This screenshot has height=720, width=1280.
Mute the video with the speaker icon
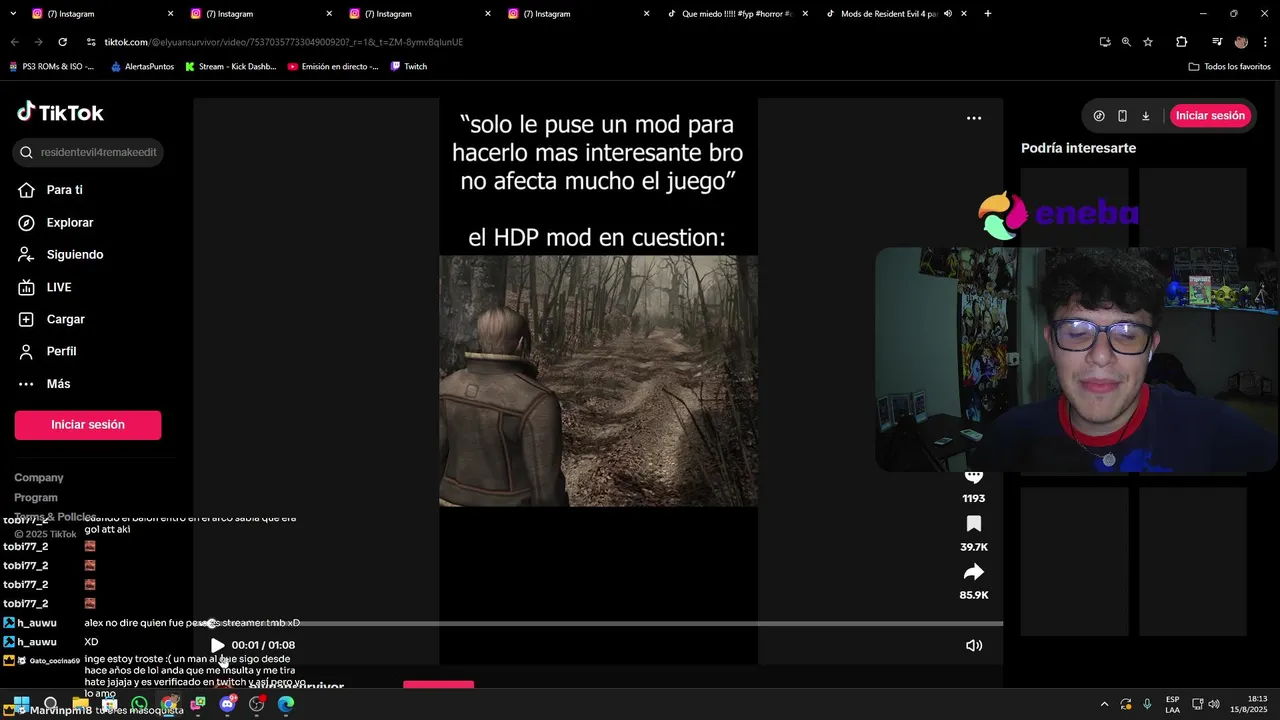(x=974, y=645)
